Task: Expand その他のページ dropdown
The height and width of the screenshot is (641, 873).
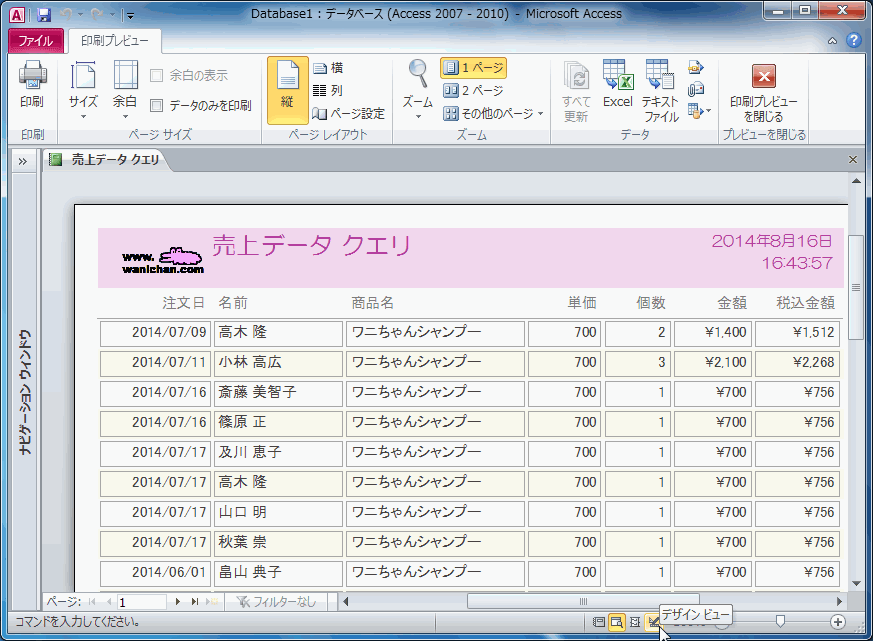Action: pos(493,114)
